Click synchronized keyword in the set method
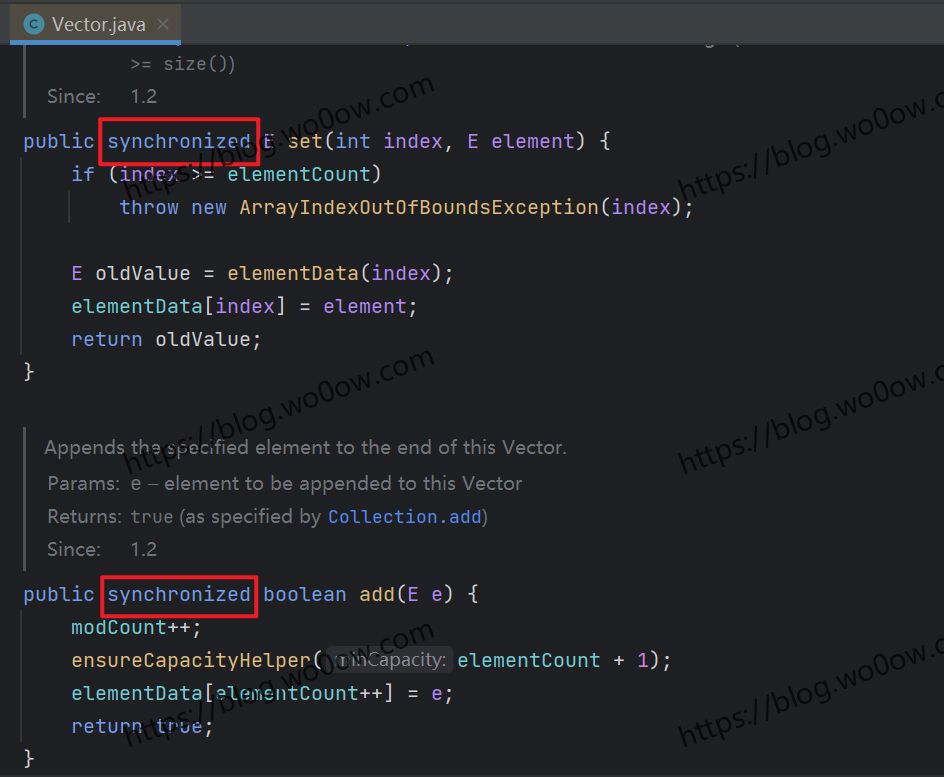The height and width of the screenshot is (777, 944). [x=179, y=141]
